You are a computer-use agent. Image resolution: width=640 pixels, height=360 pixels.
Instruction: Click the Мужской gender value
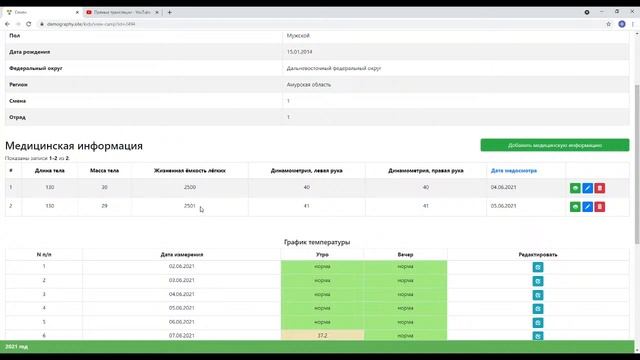pyautogui.click(x=298, y=36)
